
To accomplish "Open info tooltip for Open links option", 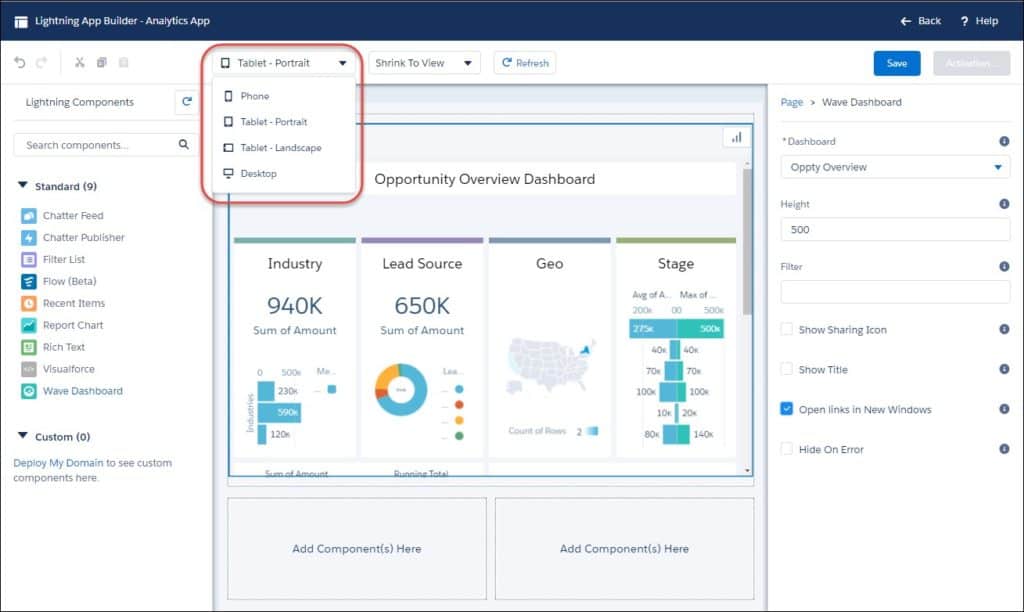I will point(1004,409).
